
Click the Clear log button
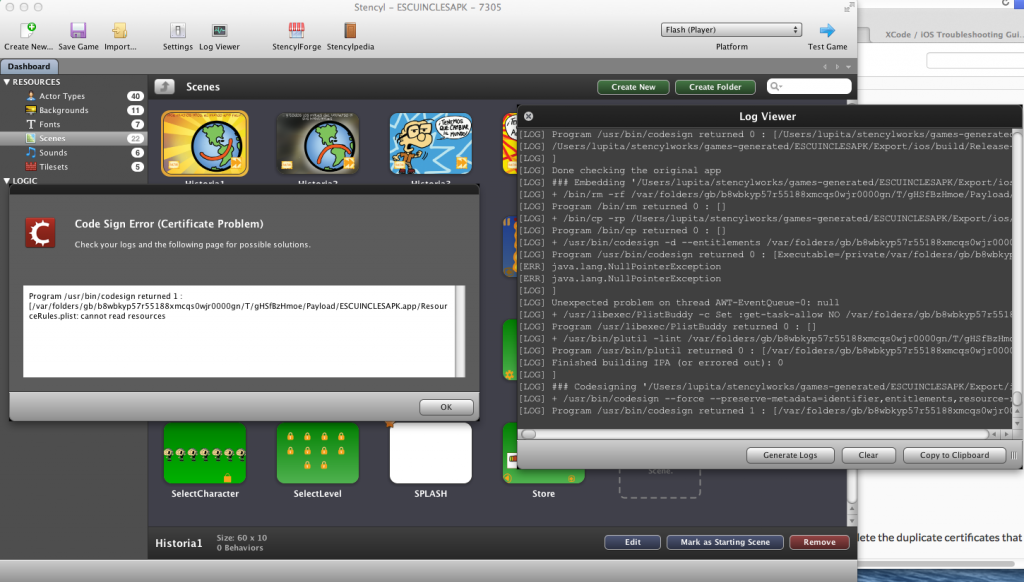tap(868, 455)
